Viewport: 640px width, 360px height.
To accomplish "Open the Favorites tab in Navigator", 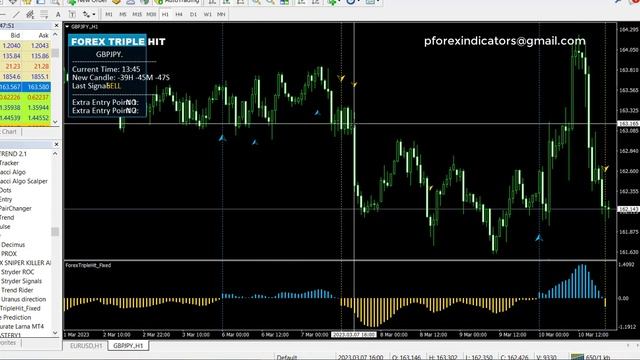I will (x=8, y=343).
